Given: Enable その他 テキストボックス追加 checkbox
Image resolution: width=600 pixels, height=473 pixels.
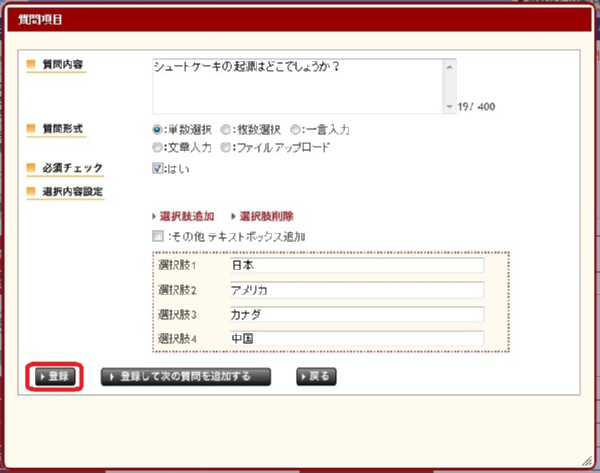Looking at the screenshot, I should tap(157, 237).
